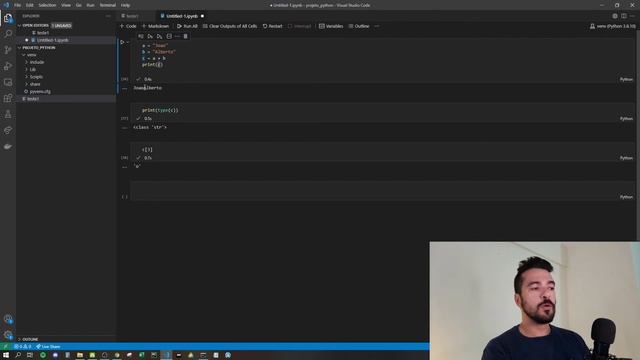Select Untitled-1.ipynb in Open Editors

(x=52, y=40)
